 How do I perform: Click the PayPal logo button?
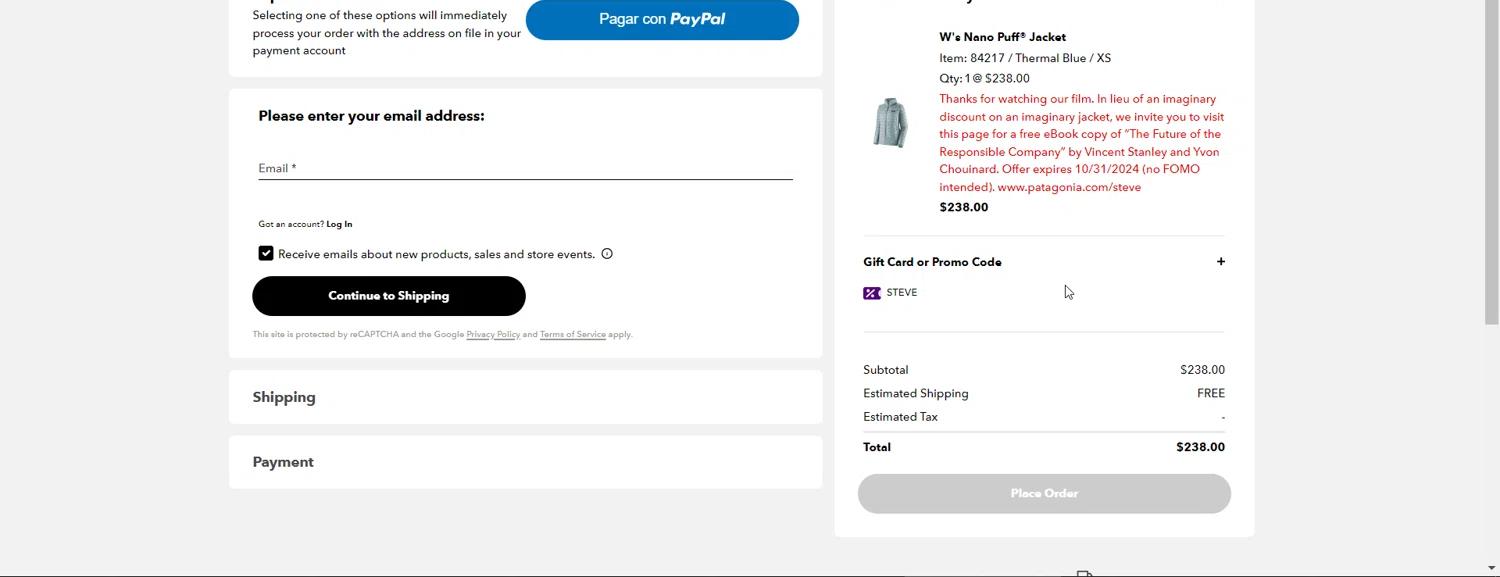pos(662,19)
